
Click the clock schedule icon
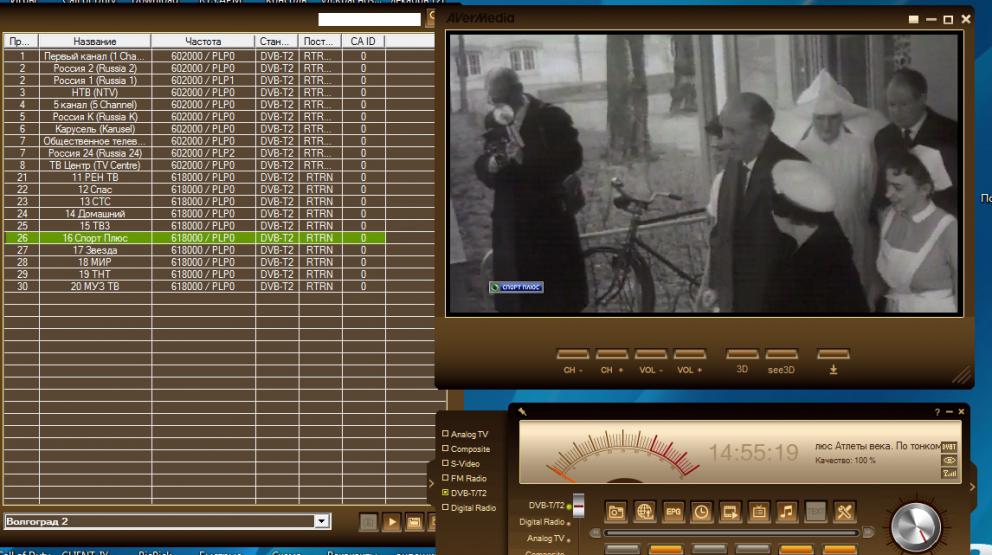click(x=702, y=511)
